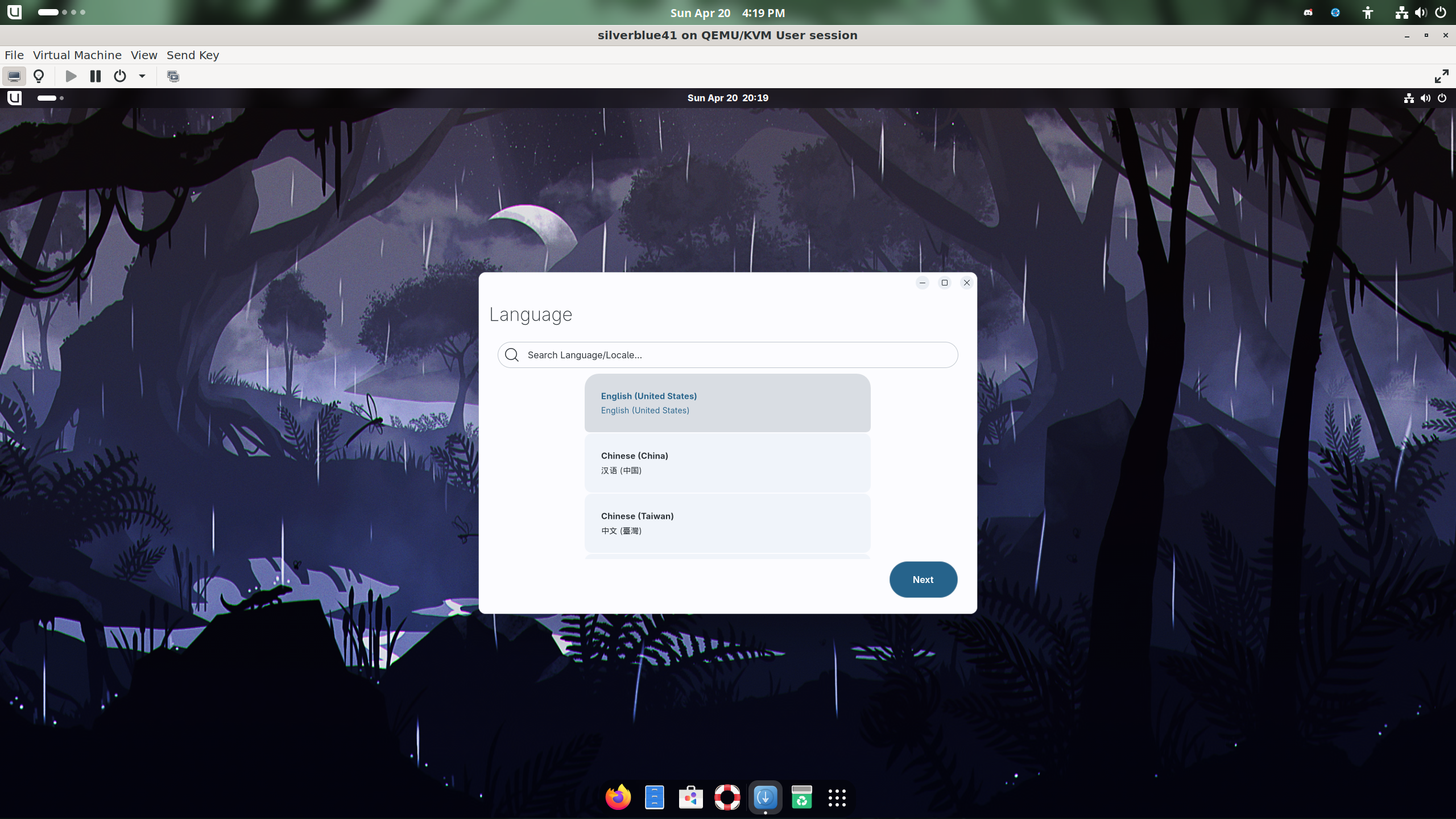Open the Virtual Machine menu
The width and height of the screenshot is (1456, 819).
(x=77, y=55)
